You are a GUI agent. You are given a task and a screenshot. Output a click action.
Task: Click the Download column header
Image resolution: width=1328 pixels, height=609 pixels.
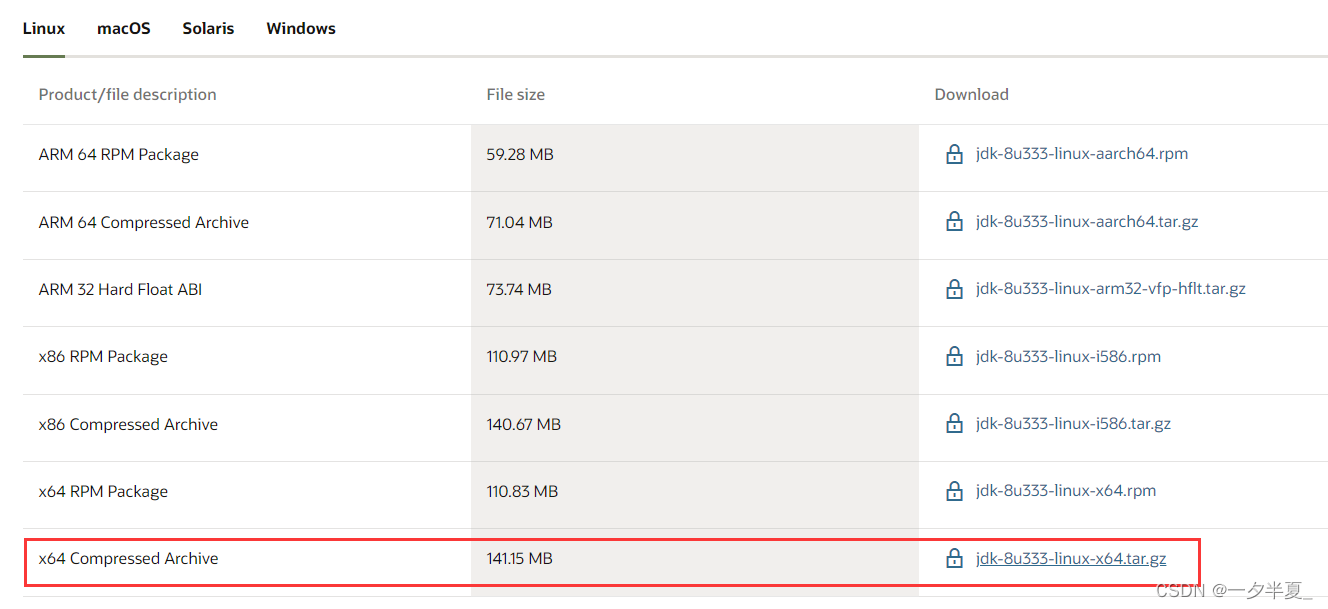point(972,94)
